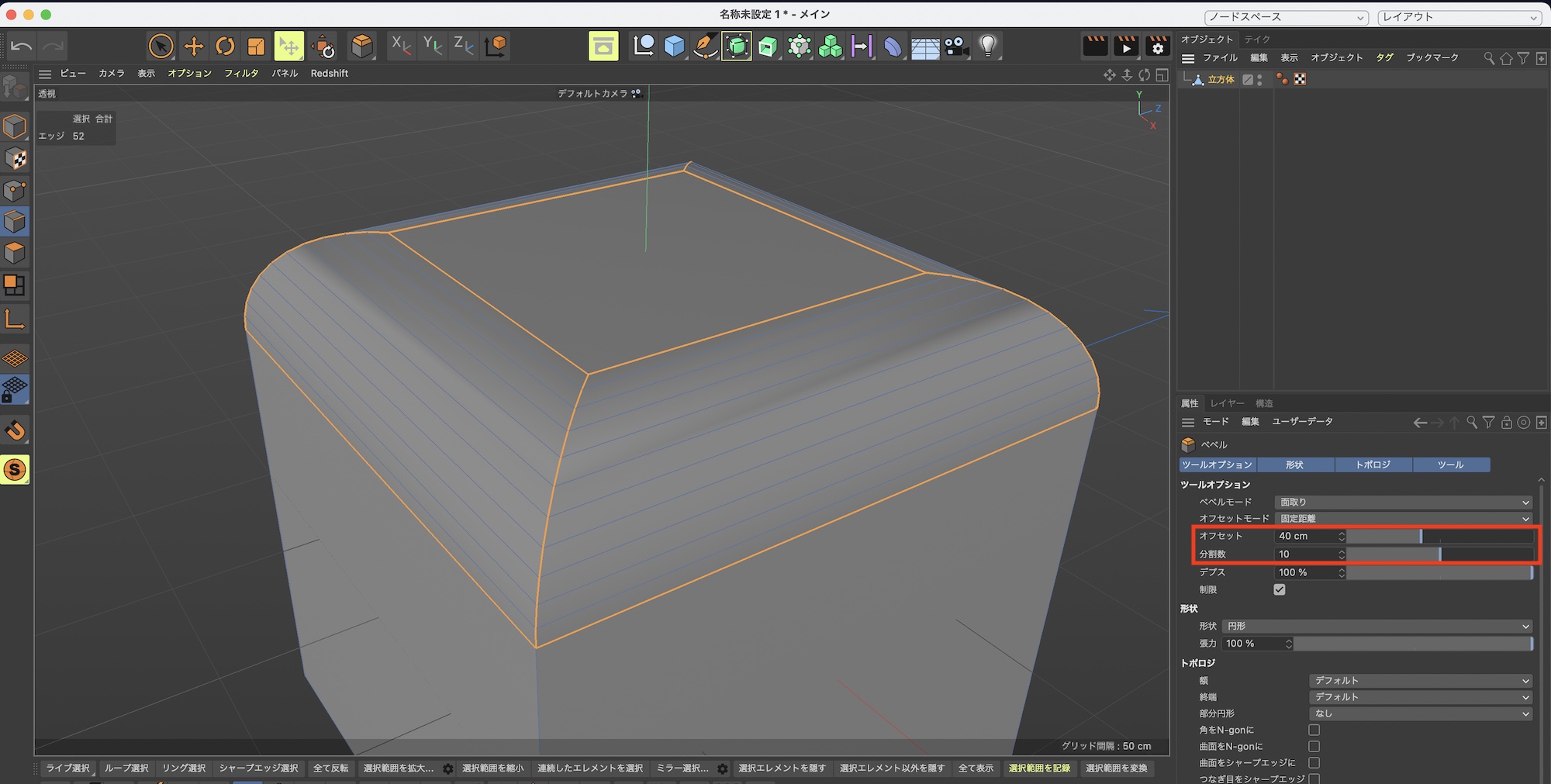Open the 形状 dropdown set to 円形
1551x784 pixels.
(x=1377, y=627)
